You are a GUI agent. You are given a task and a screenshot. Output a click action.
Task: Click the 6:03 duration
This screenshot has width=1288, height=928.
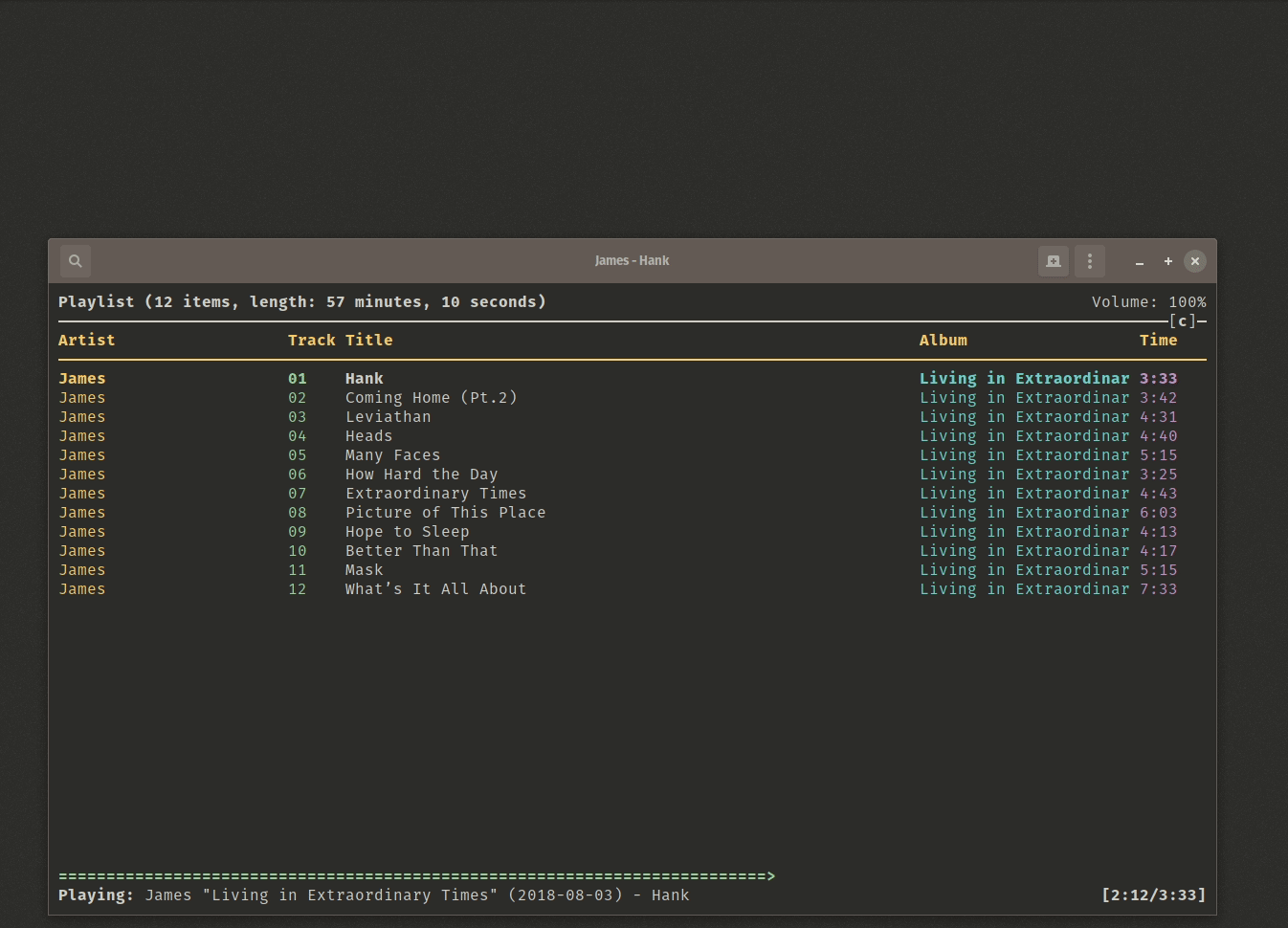[x=1159, y=513]
